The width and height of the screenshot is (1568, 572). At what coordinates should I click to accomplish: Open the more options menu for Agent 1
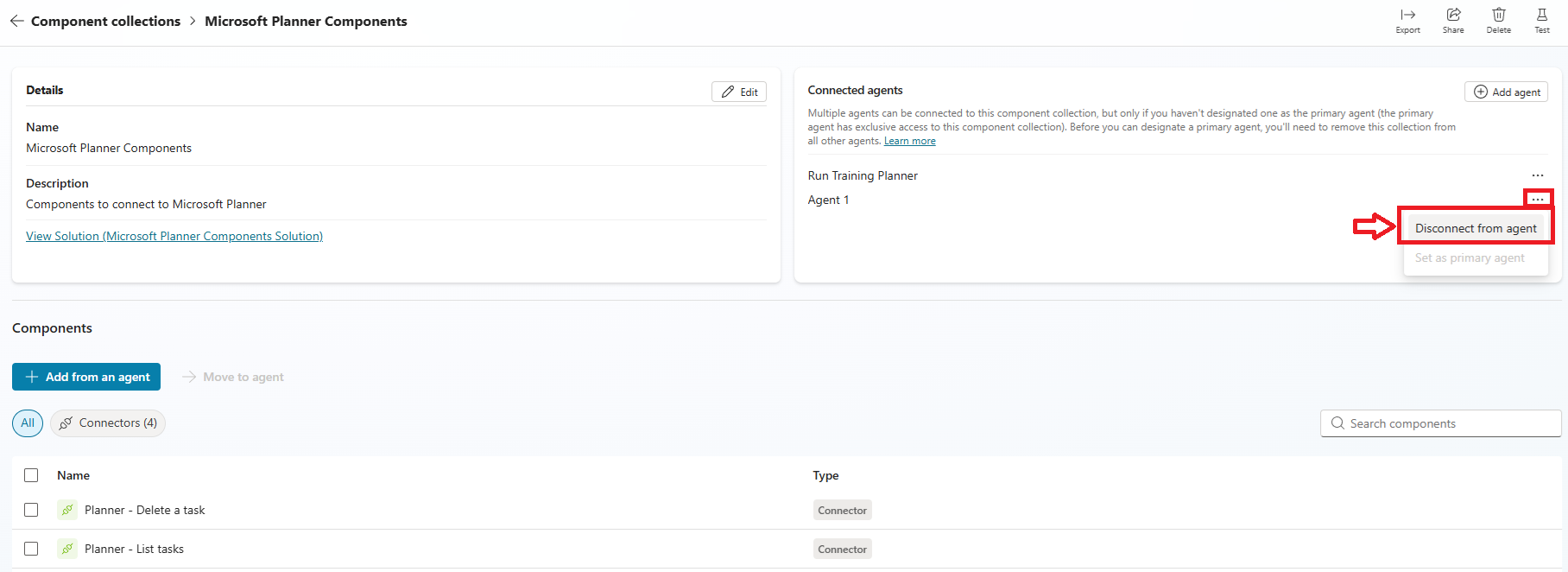pos(1537,200)
